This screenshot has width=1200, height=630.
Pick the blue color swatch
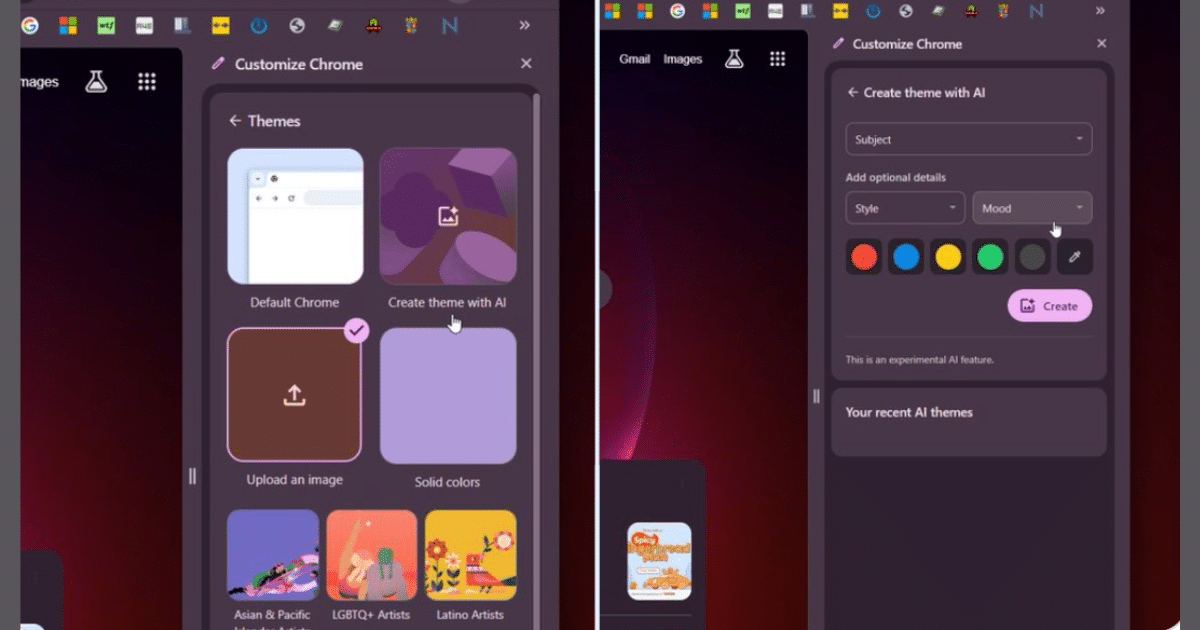coord(906,257)
